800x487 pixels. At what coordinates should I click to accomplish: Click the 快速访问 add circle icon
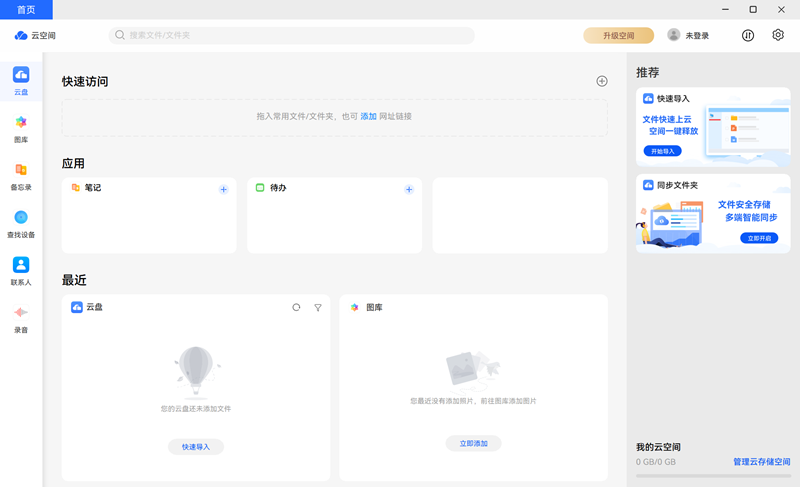click(x=602, y=81)
